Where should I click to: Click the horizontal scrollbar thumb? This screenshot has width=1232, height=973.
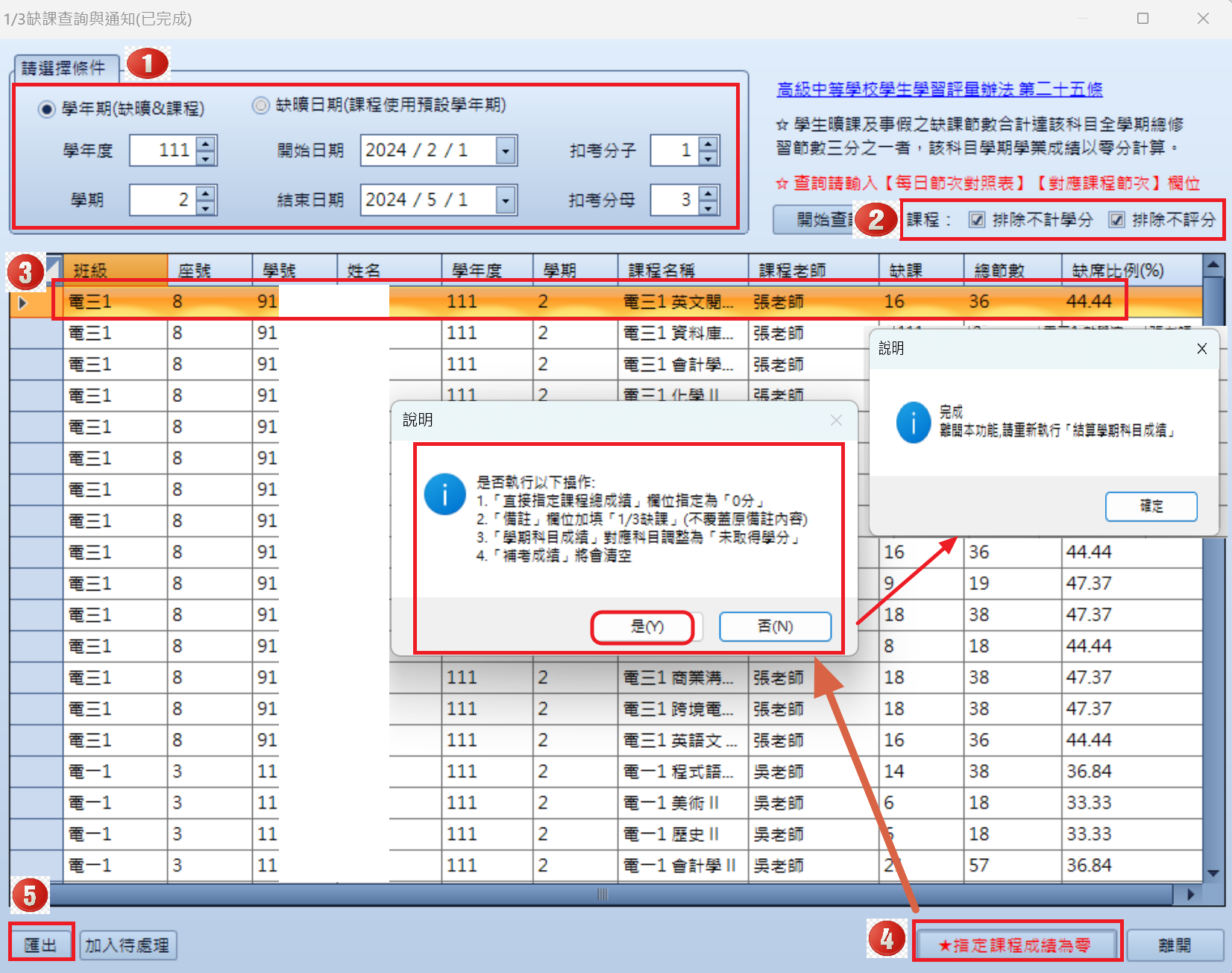click(603, 894)
